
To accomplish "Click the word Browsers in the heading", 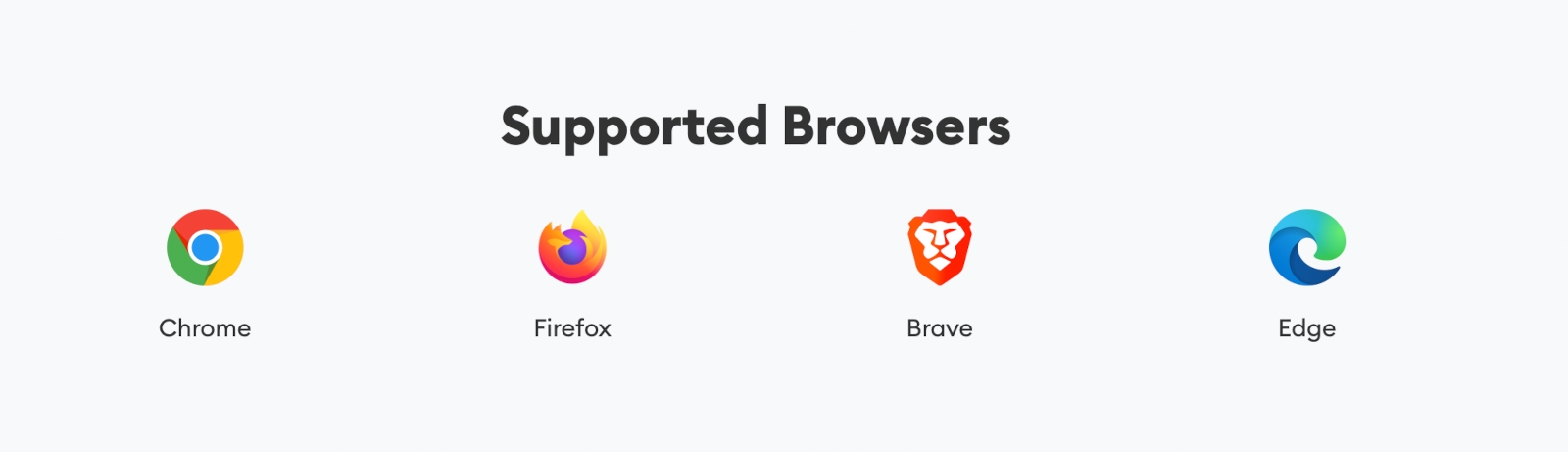I will [896, 126].
